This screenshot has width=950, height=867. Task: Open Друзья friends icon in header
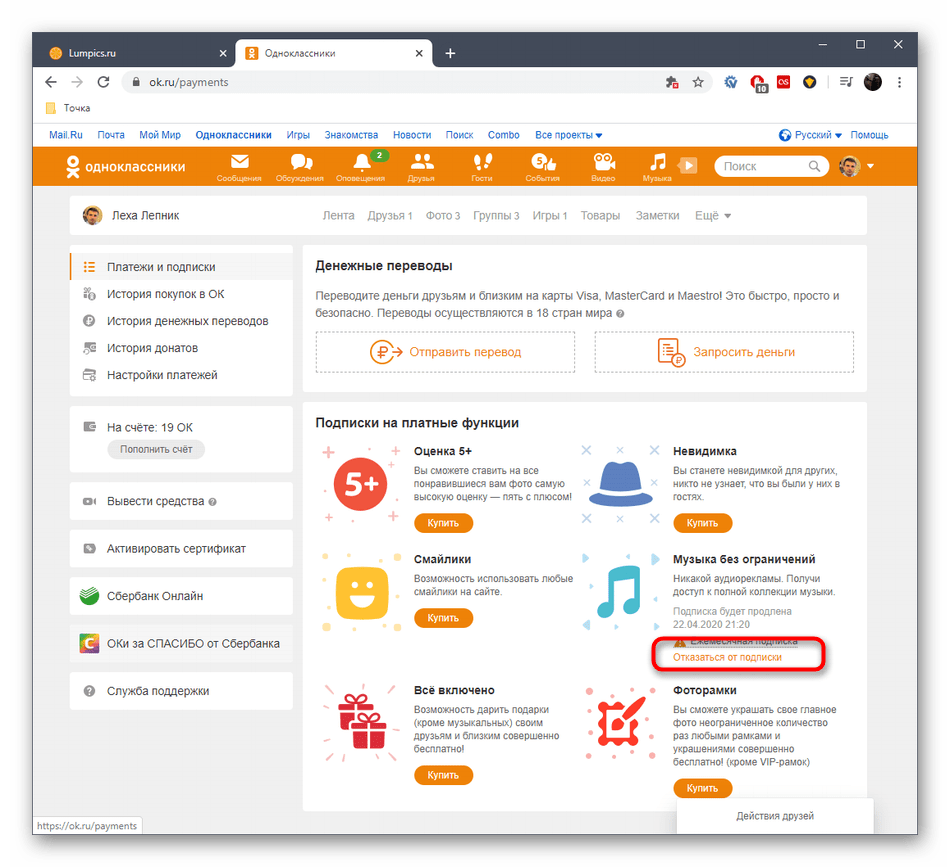[421, 166]
